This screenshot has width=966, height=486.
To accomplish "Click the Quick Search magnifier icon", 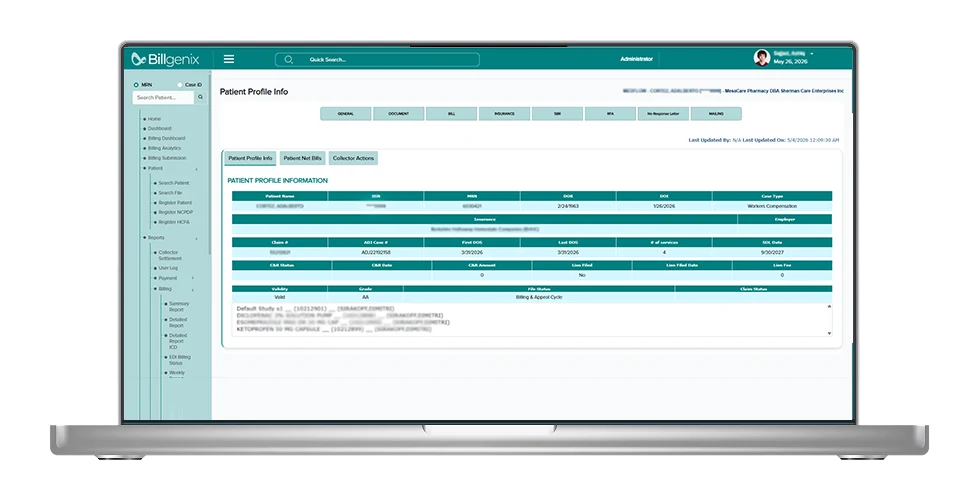I will coord(288,60).
